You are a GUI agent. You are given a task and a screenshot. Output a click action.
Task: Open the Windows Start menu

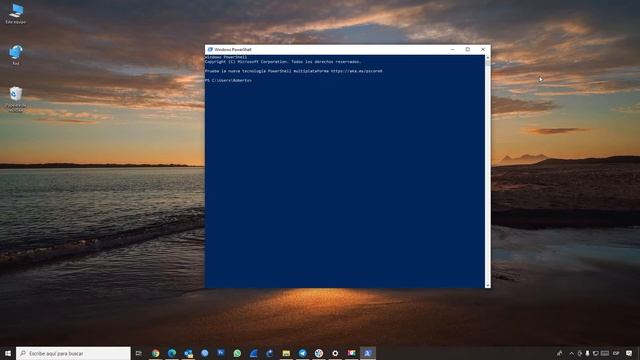point(8,353)
